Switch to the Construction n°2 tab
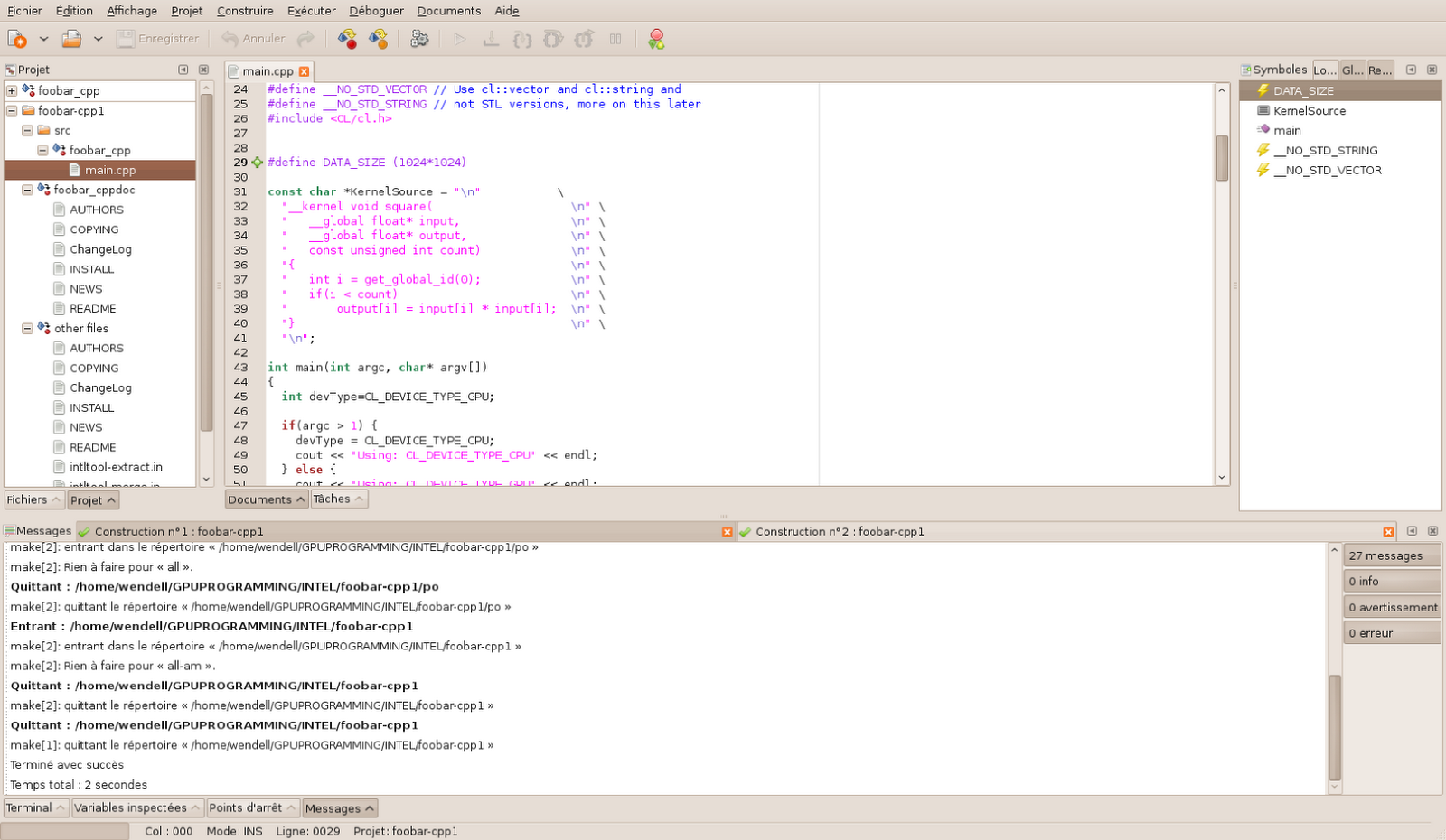The height and width of the screenshot is (840, 1446). 840,531
